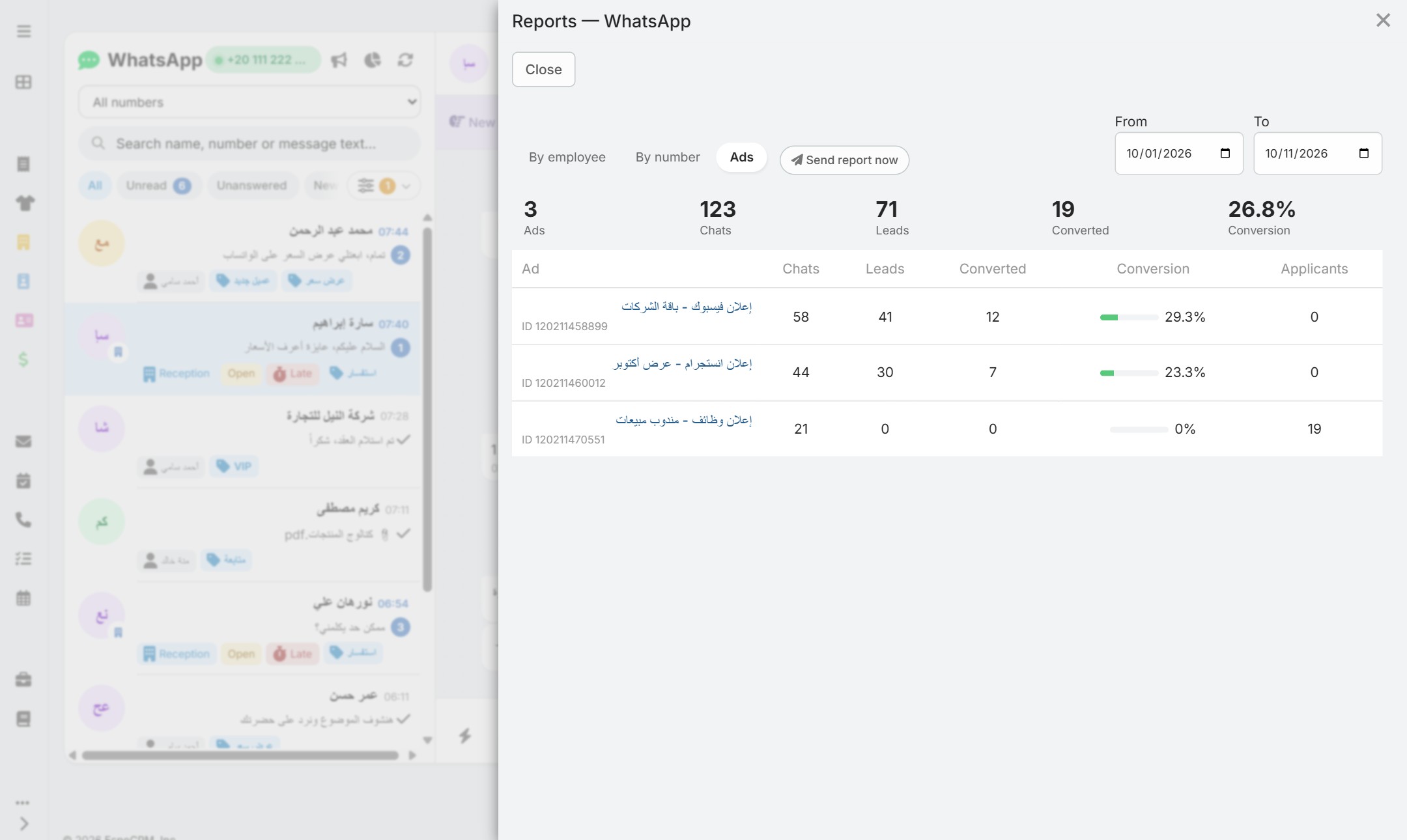Image resolution: width=1407 pixels, height=840 pixels.
Task: Click the 29.3% conversion progress bar
Action: pos(1129,318)
